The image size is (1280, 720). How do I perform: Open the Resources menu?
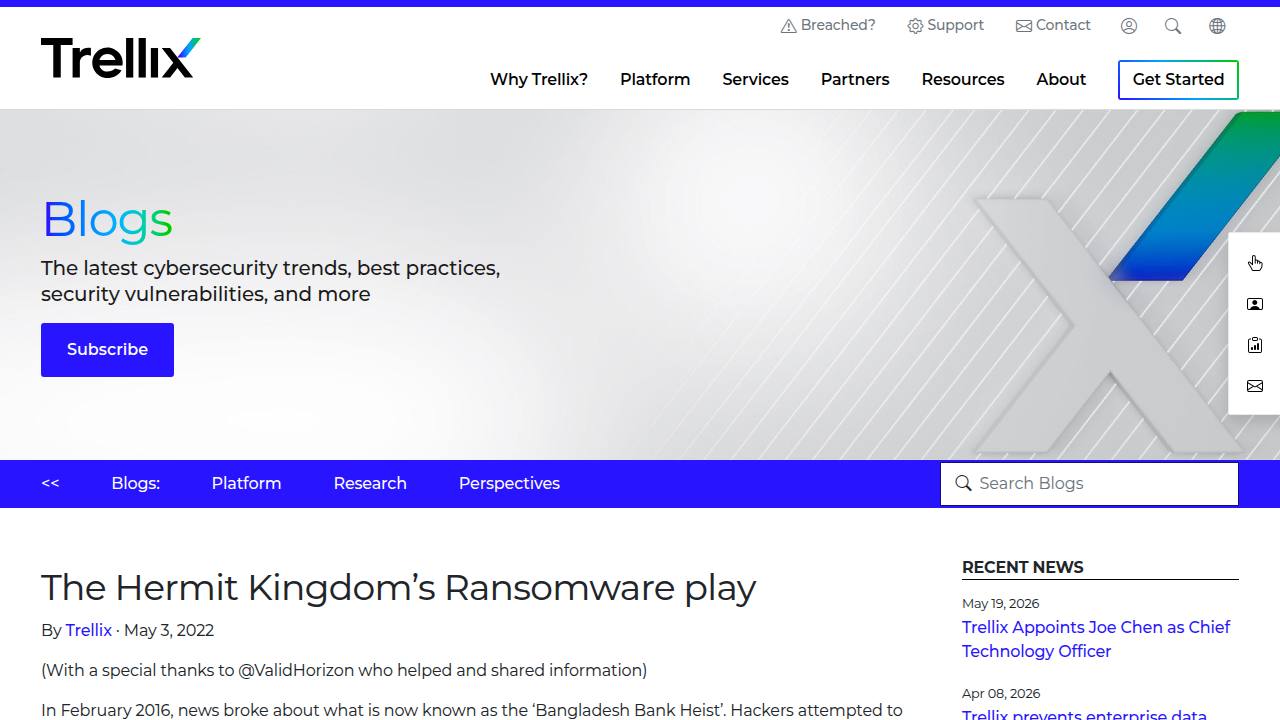tap(963, 79)
